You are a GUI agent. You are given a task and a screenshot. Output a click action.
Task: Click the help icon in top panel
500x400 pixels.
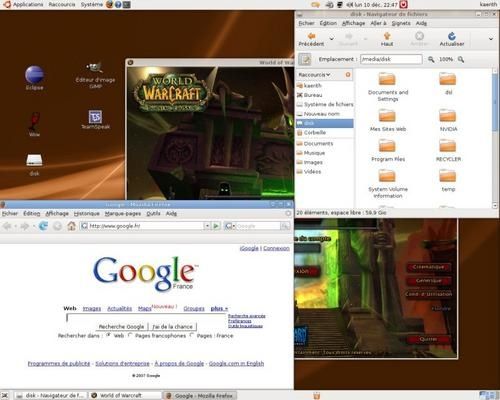118,4
